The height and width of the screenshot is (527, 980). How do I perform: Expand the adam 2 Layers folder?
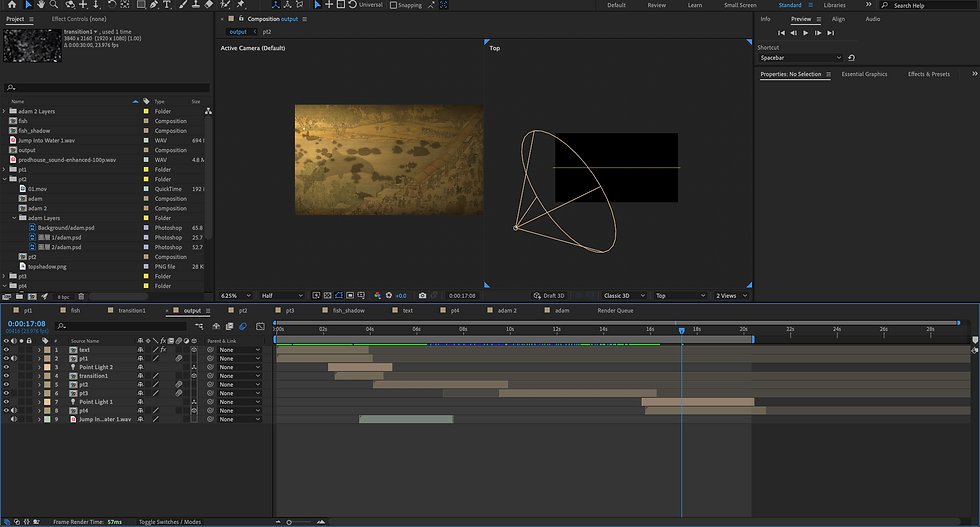[x=4, y=111]
